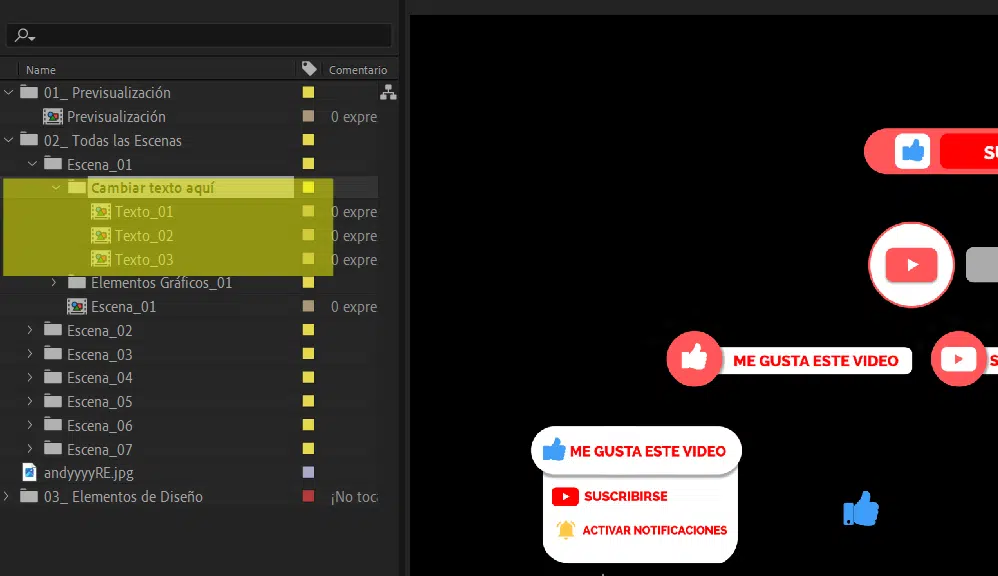The width and height of the screenshot is (998, 576).
Task: Expand the Escena_05 folder
Action: point(30,401)
